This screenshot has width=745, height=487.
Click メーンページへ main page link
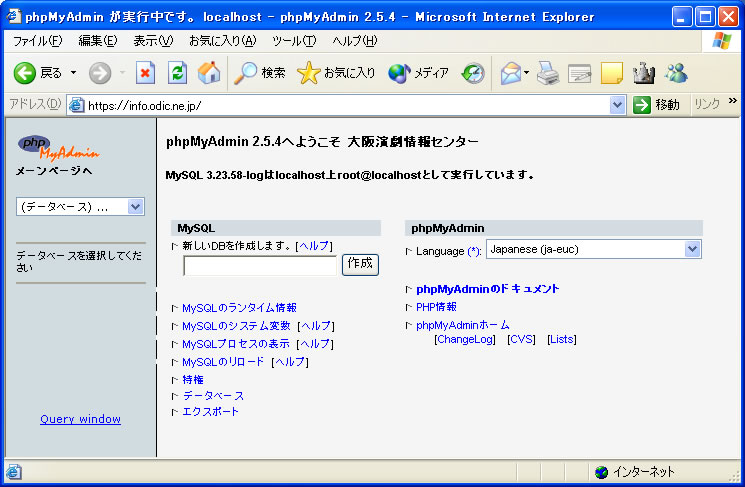coord(54,171)
